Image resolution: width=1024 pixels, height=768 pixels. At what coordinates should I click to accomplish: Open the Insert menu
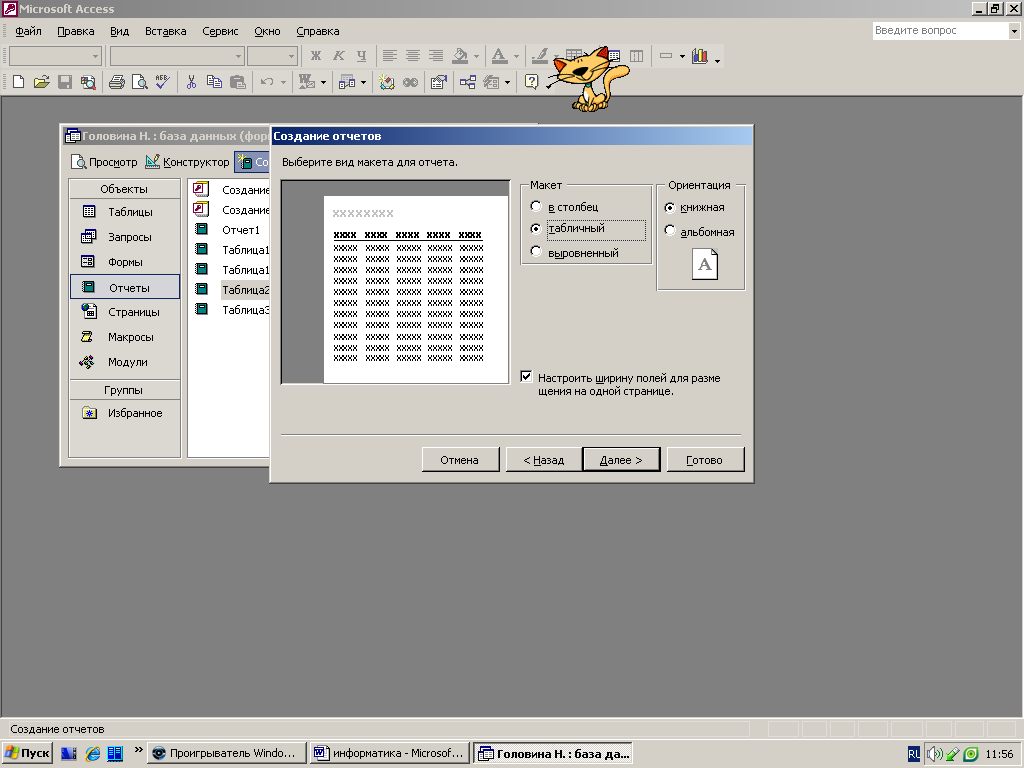click(165, 31)
